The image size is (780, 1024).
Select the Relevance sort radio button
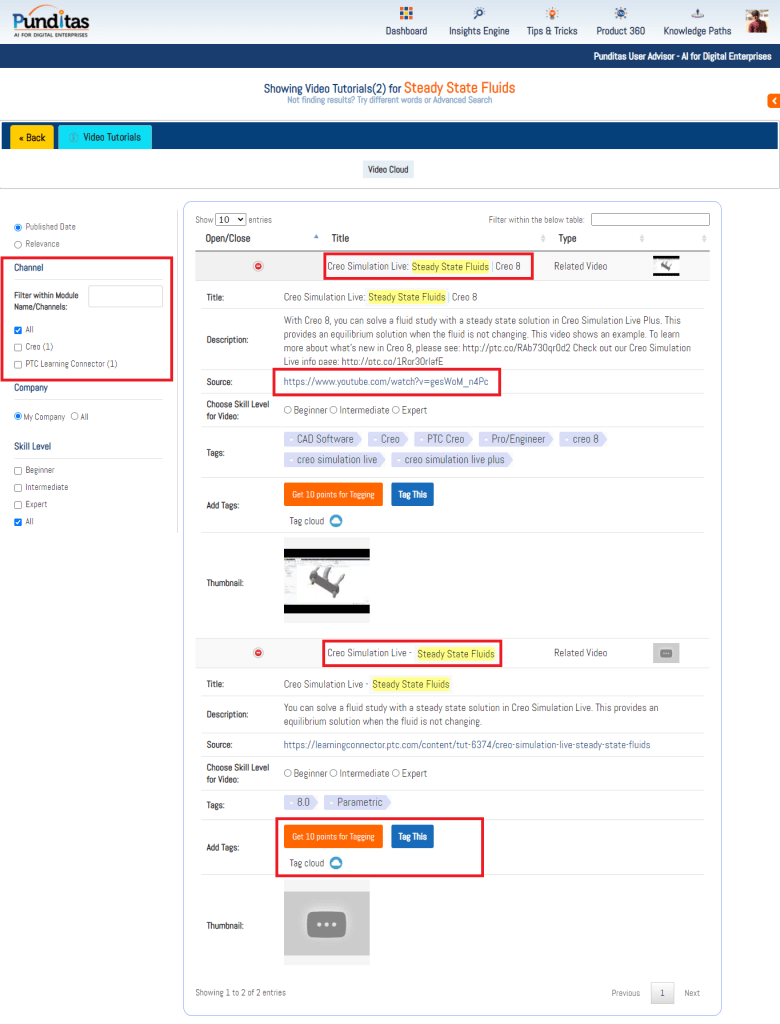(x=18, y=244)
